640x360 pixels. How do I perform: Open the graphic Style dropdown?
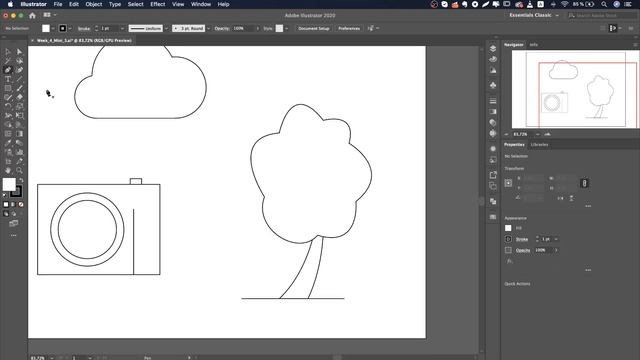pyautogui.click(x=287, y=29)
